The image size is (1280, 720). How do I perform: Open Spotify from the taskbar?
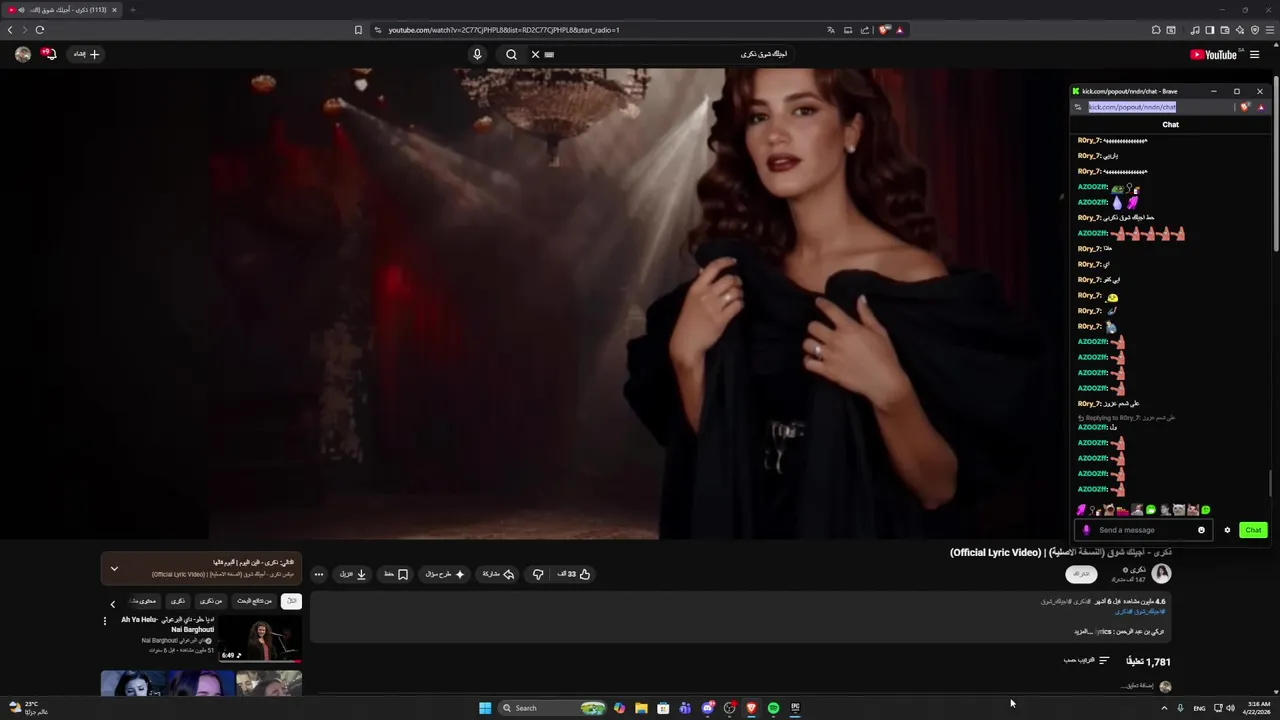pyautogui.click(x=773, y=708)
